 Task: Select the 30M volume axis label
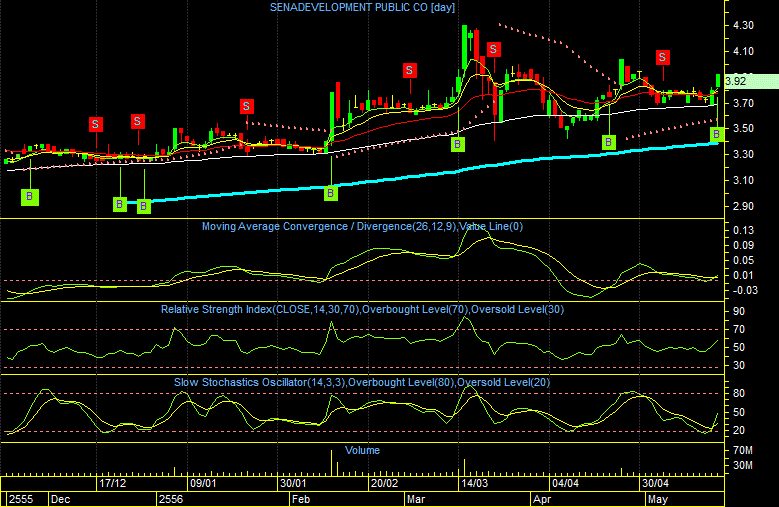pos(743,465)
